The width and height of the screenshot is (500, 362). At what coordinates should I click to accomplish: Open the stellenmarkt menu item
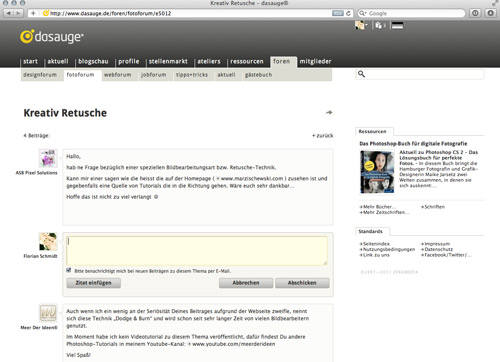(168, 61)
